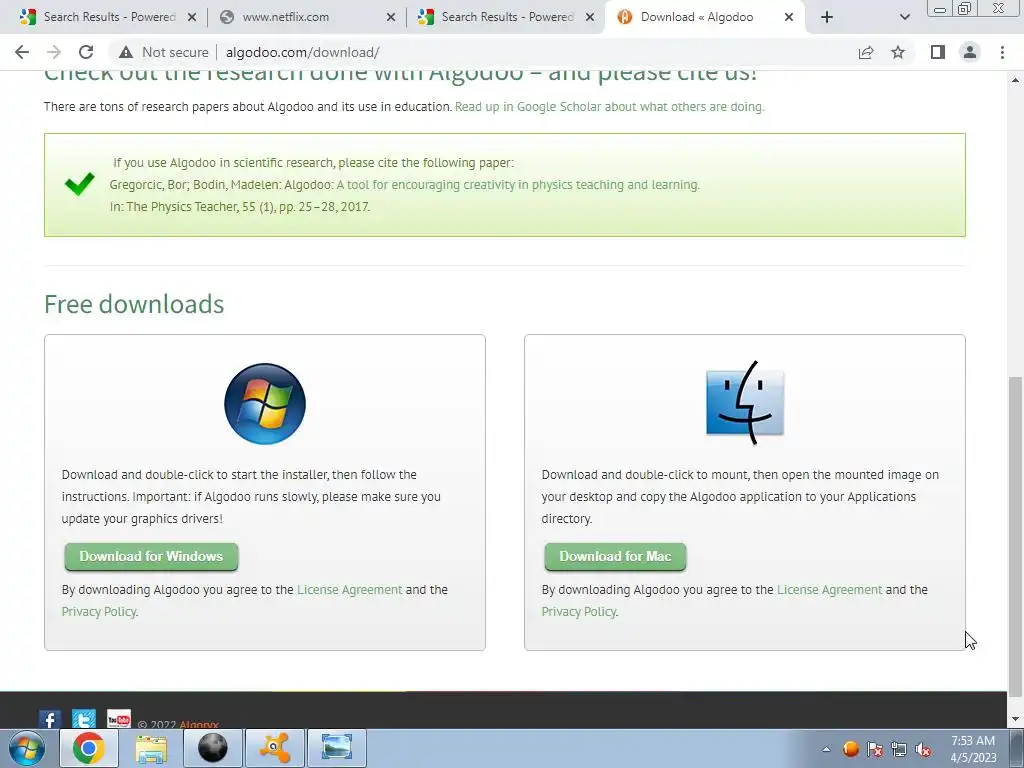This screenshot has height=768, width=1024.
Task: Open the Action Center flag tray icon
Action: coord(875,749)
